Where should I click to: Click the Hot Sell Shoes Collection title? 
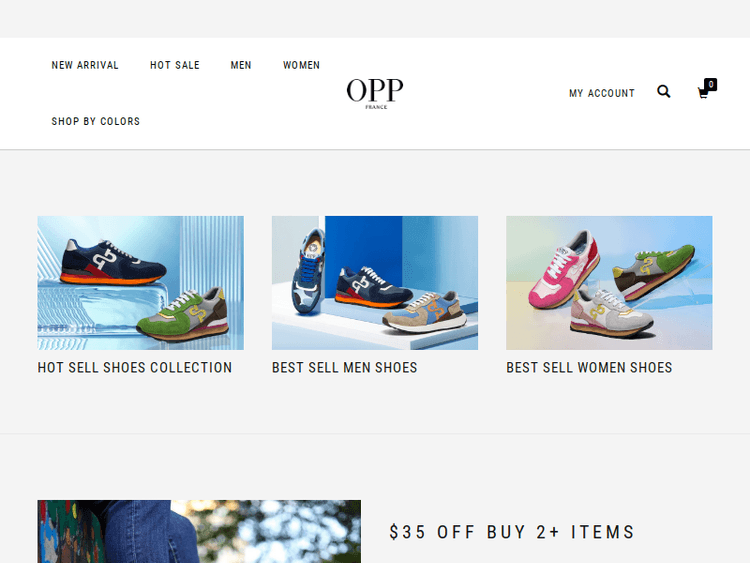pyautogui.click(x=135, y=367)
